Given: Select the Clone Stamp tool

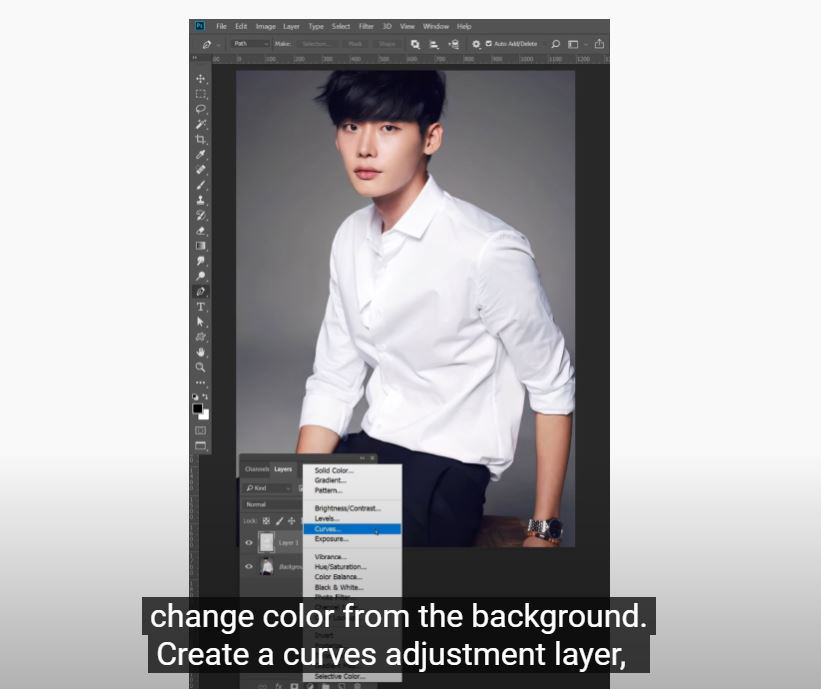Looking at the screenshot, I should point(201,200).
